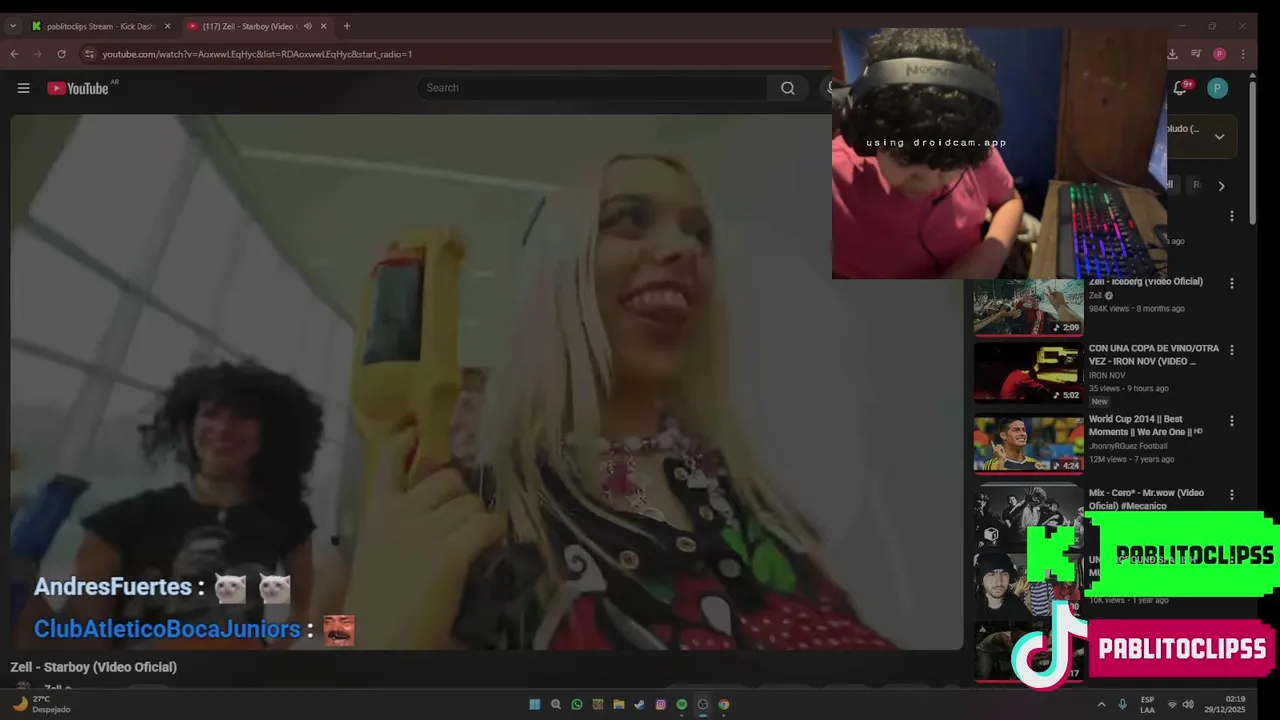Open options for the topmost sidebar video
1280x720 pixels.
[x=1232, y=216]
